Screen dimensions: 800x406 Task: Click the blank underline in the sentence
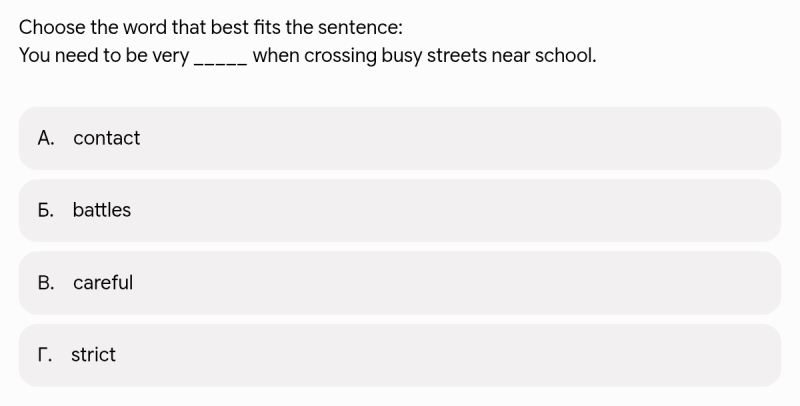221,62
